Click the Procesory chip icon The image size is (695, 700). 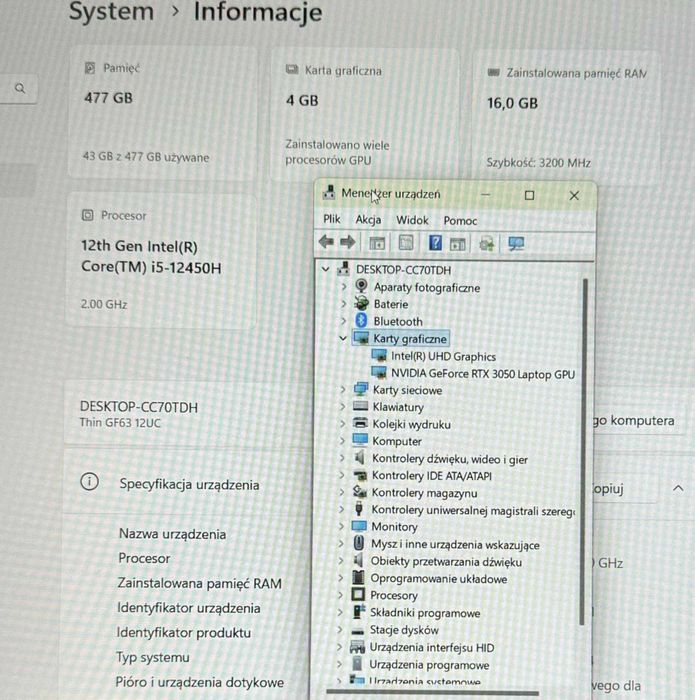click(358, 595)
